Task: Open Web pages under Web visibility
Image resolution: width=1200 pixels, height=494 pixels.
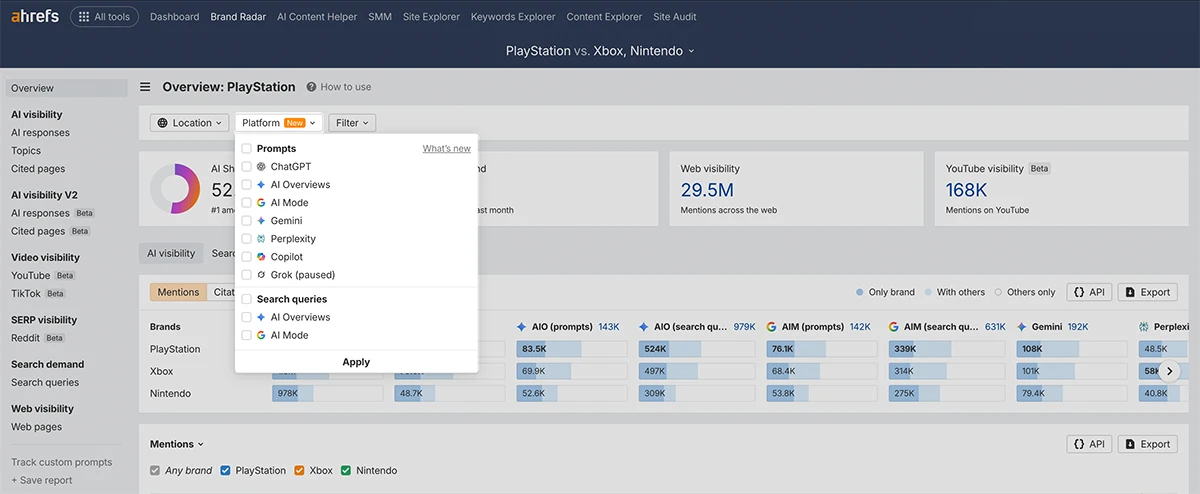Action: click(36, 427)
